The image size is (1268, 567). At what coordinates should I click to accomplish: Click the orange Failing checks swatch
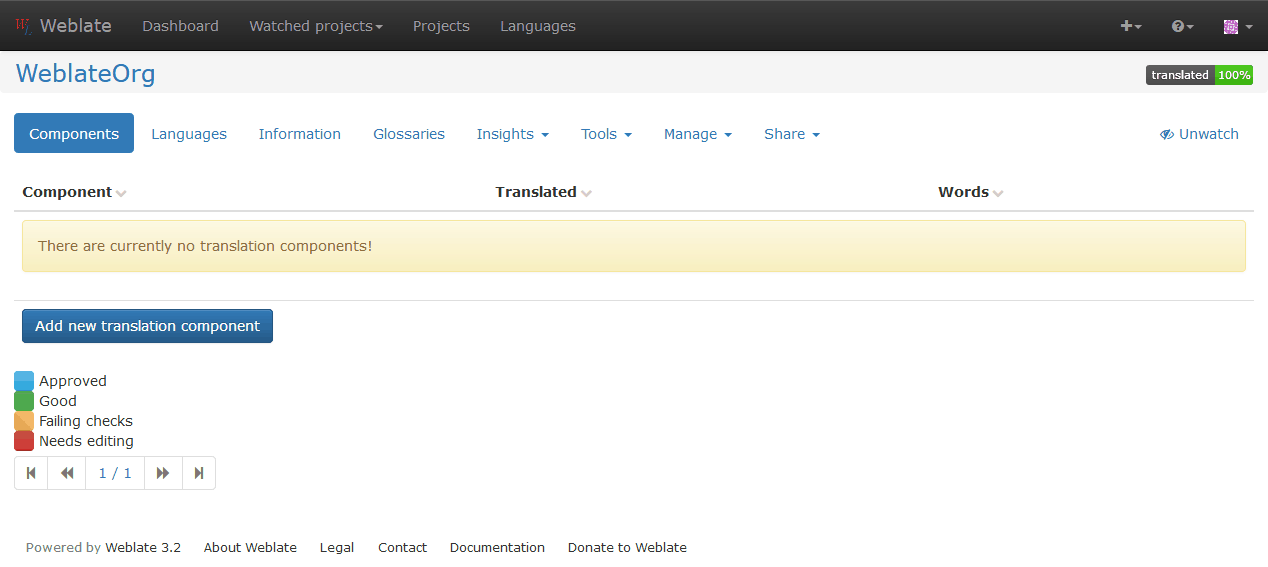(x=24, y=421)
